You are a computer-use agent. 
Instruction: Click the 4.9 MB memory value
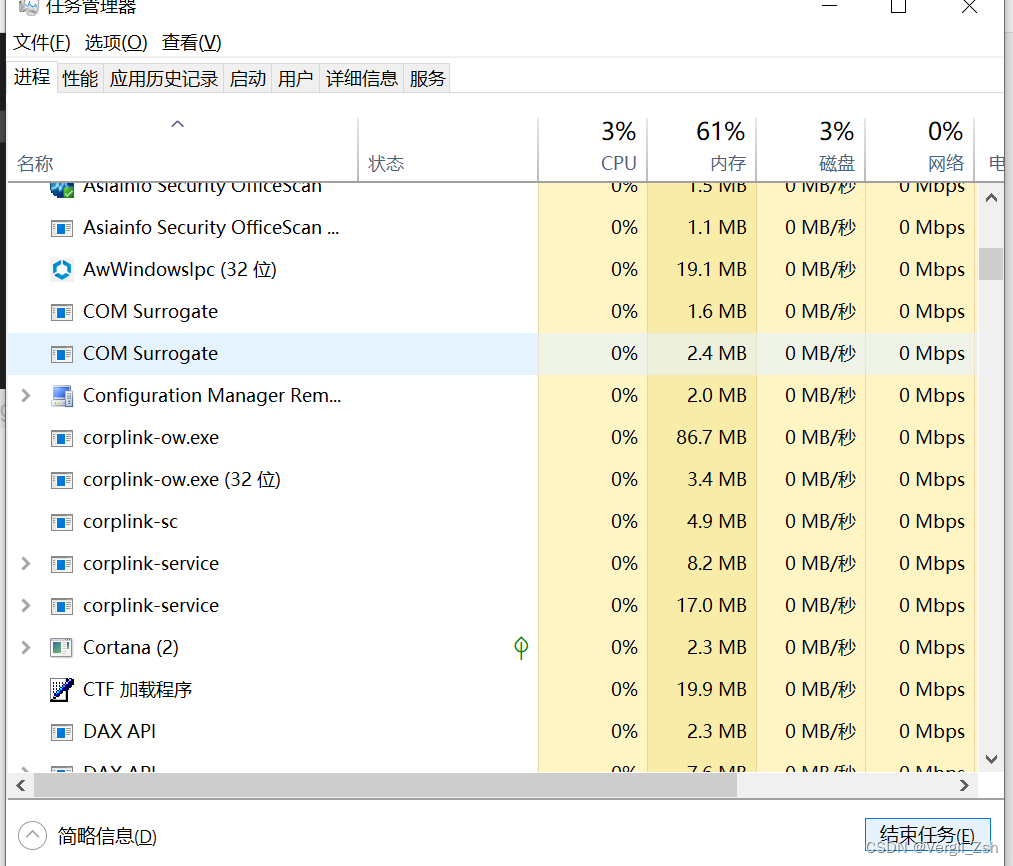click(716, 522)
